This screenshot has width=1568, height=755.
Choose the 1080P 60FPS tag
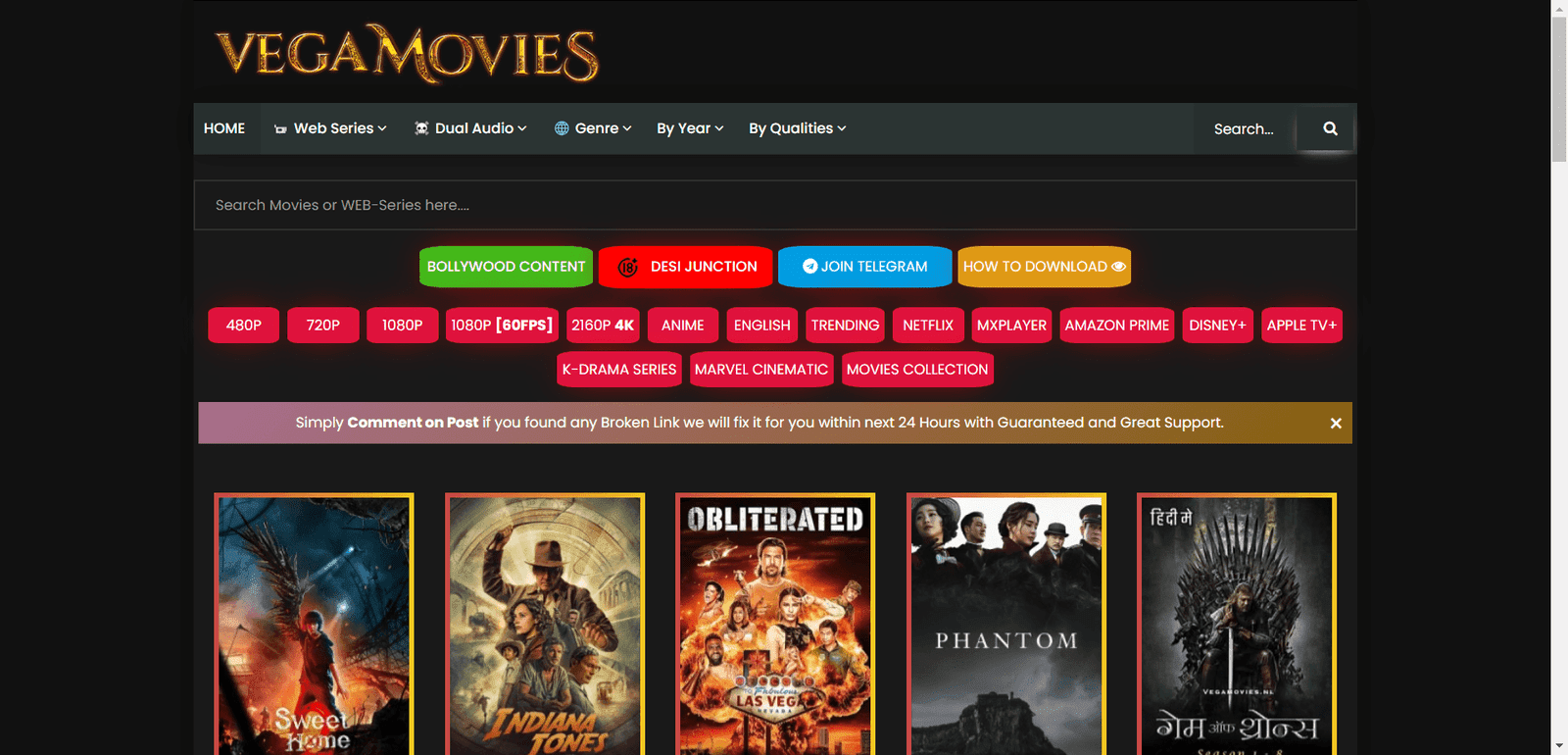pos(502,326)
